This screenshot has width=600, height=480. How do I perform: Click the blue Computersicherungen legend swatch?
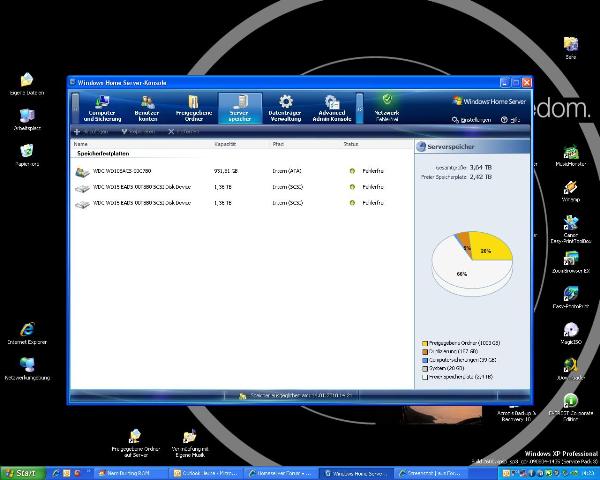[424, 360]
